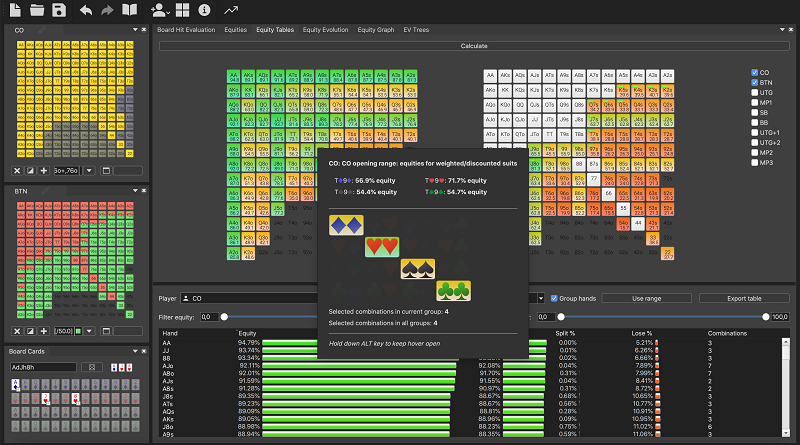Image resolution: width=800 pixels, height=445 pixels.
Task: Click the AdJh8h board cards input field
Action: [43, 367]
